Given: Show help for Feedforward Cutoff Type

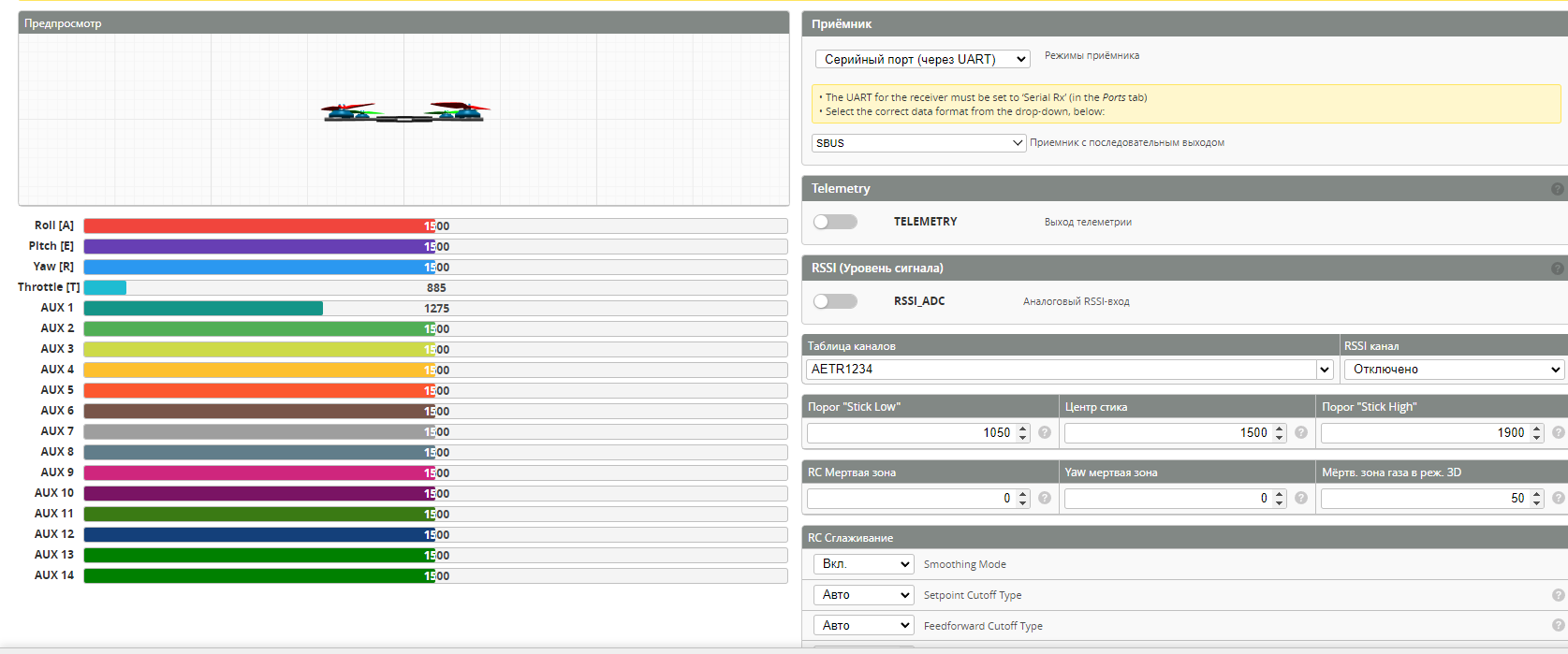Looking at the screenshot, I should [1559, 625].
